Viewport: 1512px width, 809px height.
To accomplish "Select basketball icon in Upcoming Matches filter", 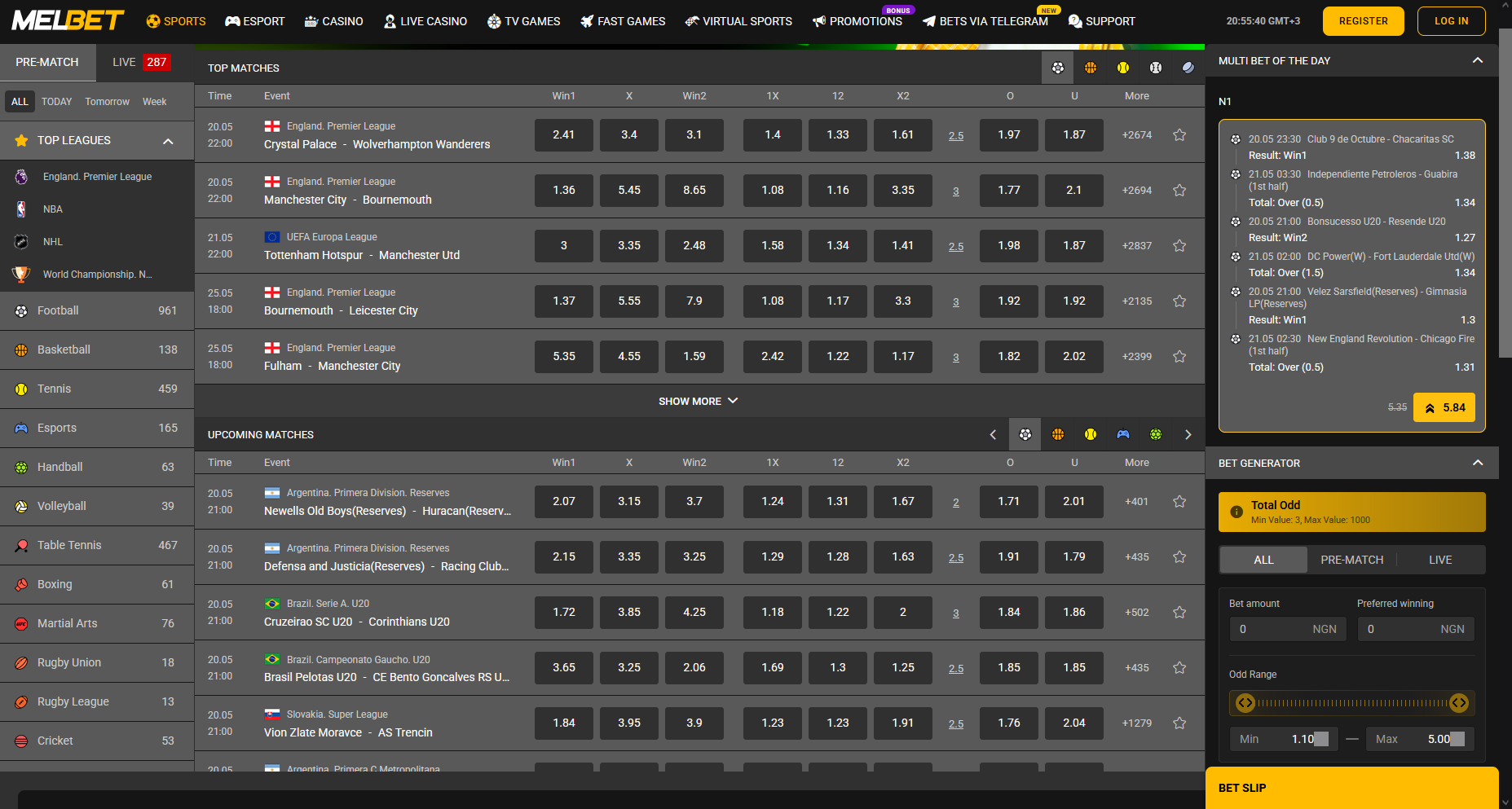I will (x=1058, y=434).
